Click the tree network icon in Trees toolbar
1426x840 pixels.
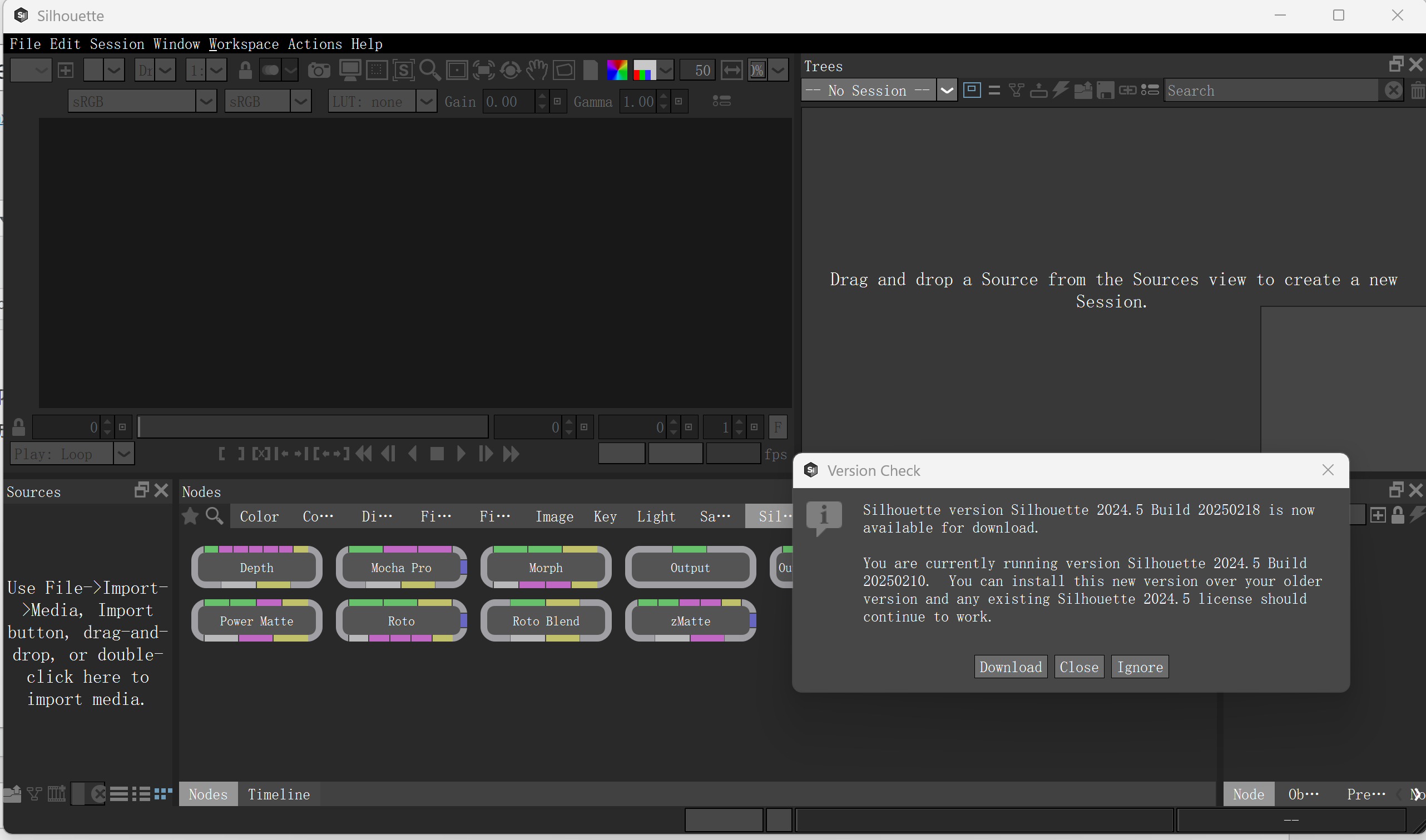(1016, 91)
